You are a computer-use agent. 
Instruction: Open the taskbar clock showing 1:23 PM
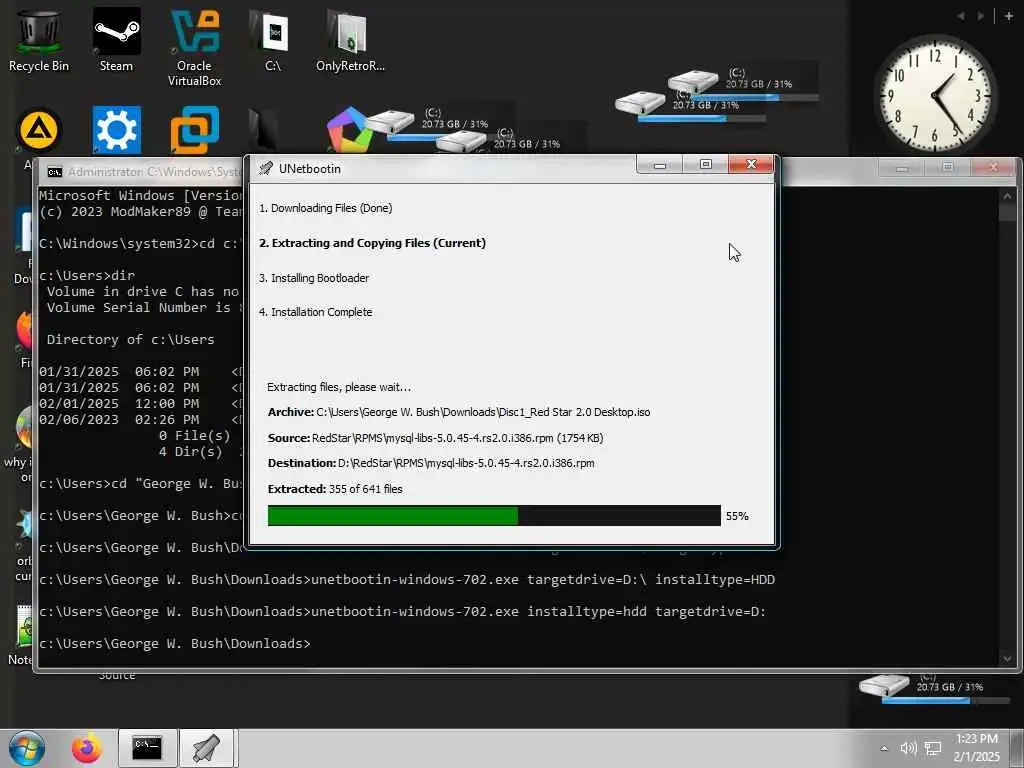[976, 748]
